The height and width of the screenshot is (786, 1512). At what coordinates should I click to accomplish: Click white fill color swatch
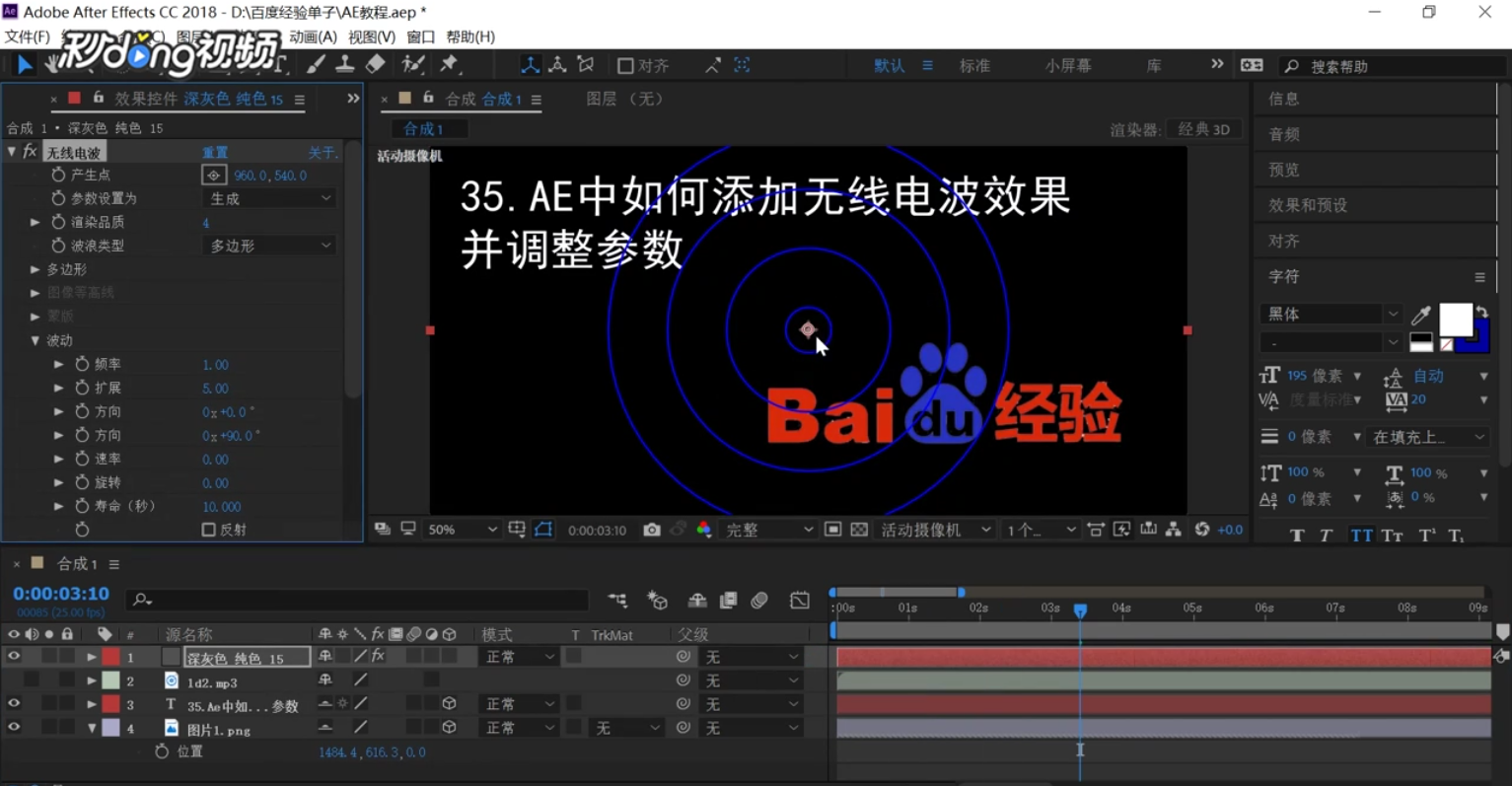point(1456,320)
